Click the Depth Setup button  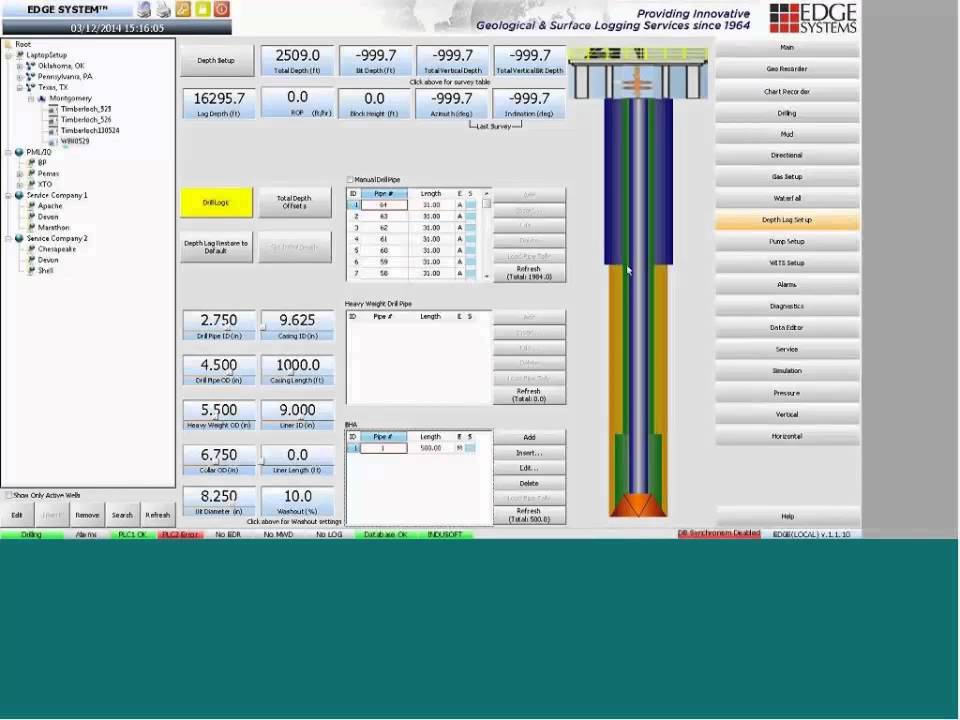coord(216,61)
